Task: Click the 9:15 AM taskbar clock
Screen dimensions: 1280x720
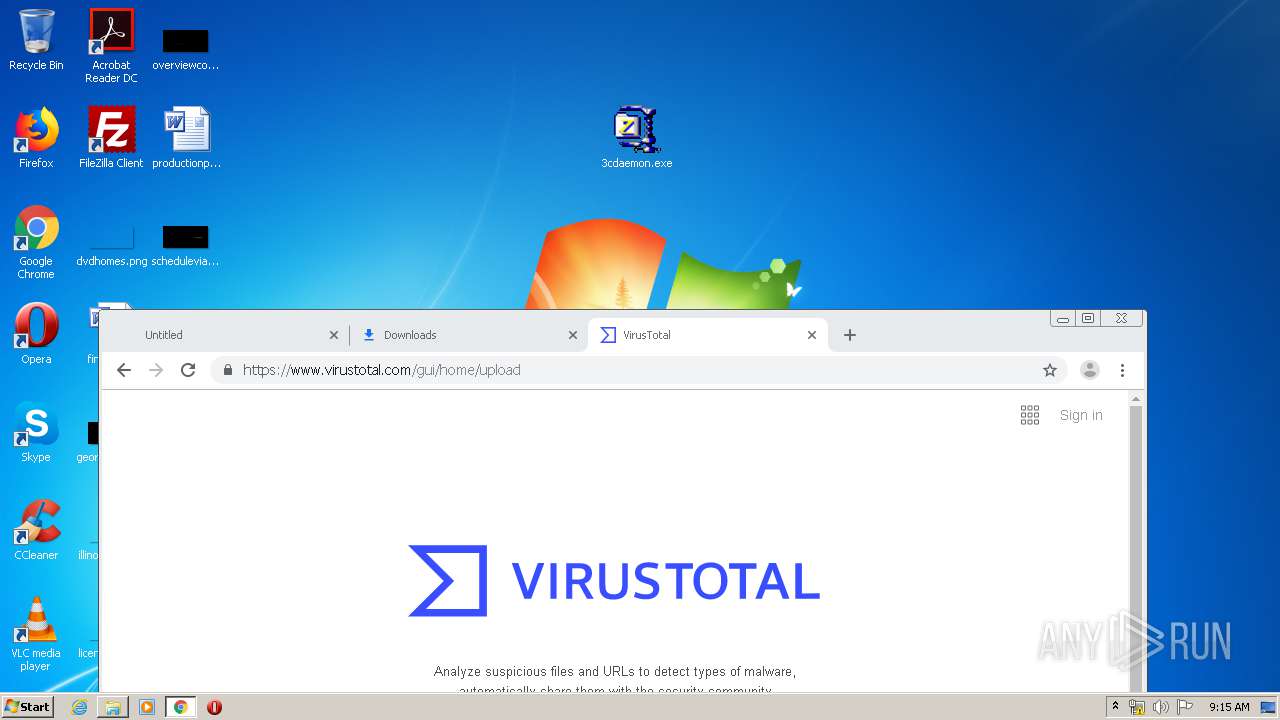Action: tap(1229, 707)
